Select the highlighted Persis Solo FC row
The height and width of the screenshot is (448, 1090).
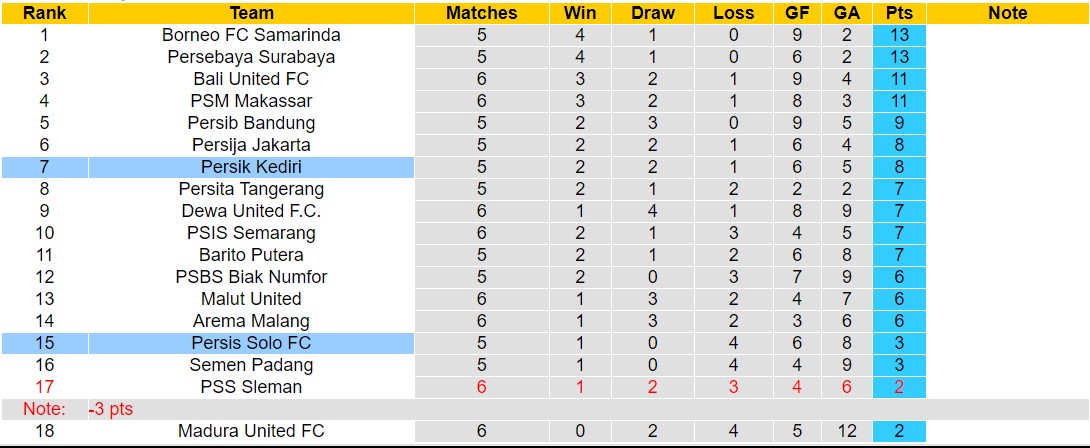point(251,343)
